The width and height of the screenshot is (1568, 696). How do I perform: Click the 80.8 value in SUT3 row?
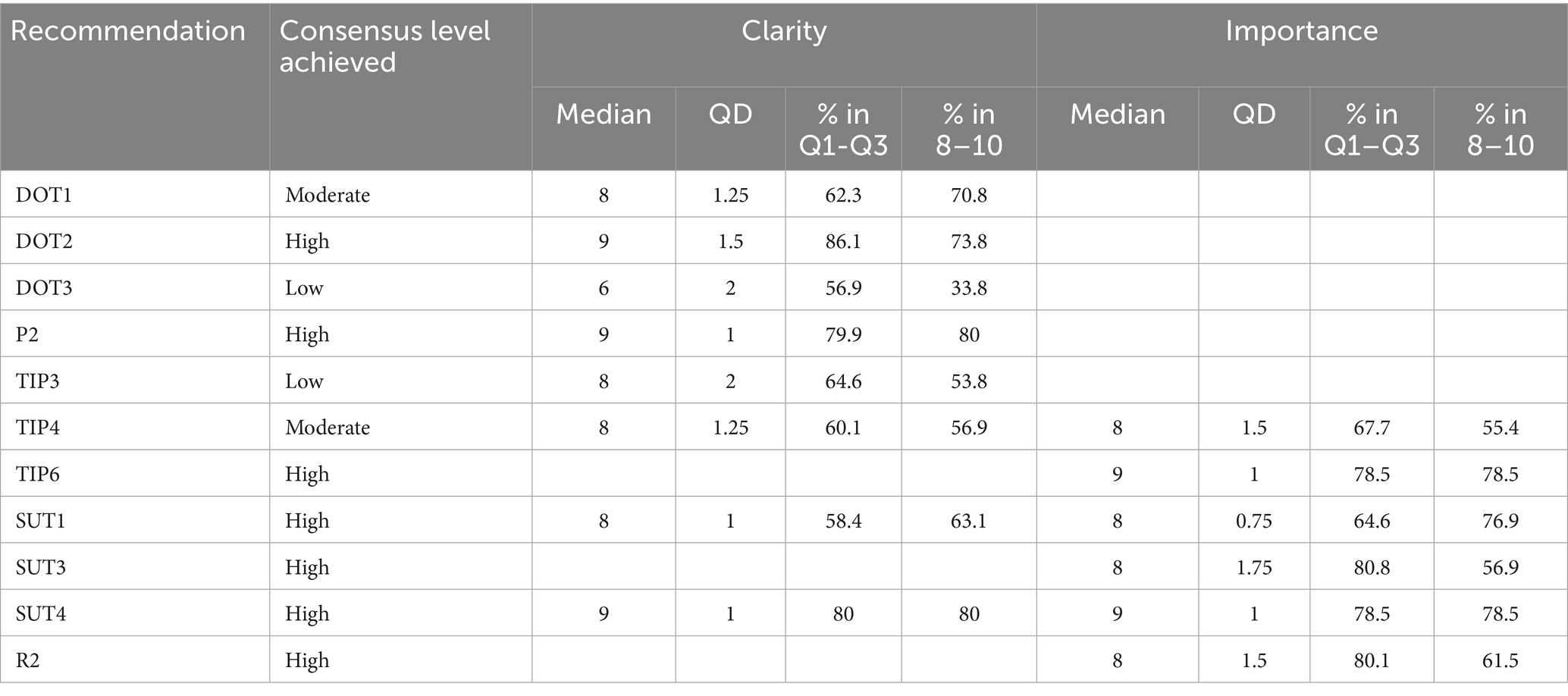point(1372,567)
